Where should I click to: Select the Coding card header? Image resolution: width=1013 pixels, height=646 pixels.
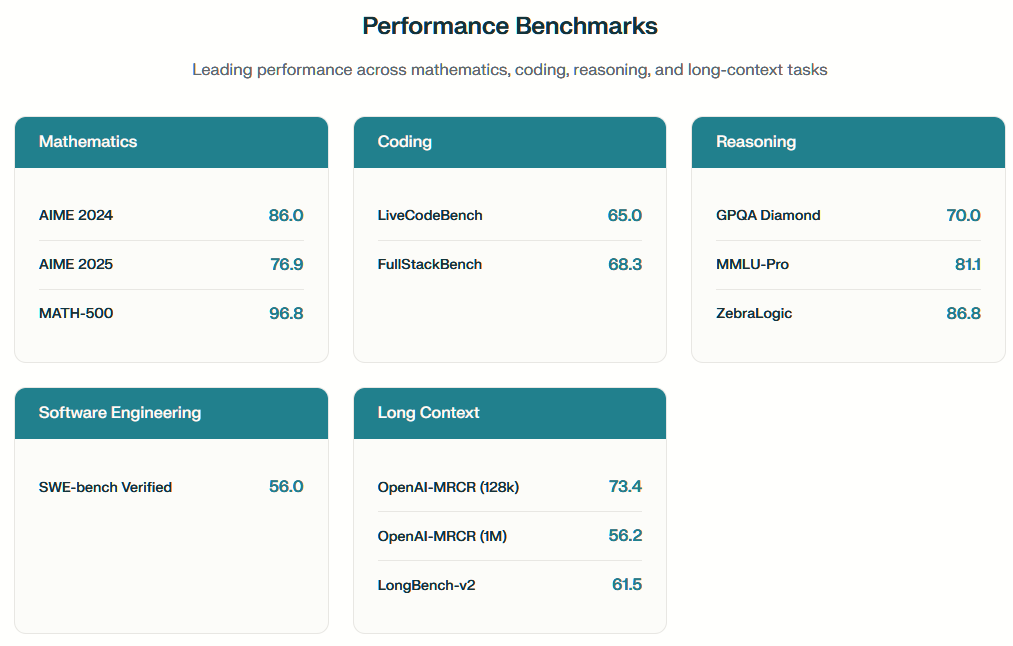click(510, 142)
